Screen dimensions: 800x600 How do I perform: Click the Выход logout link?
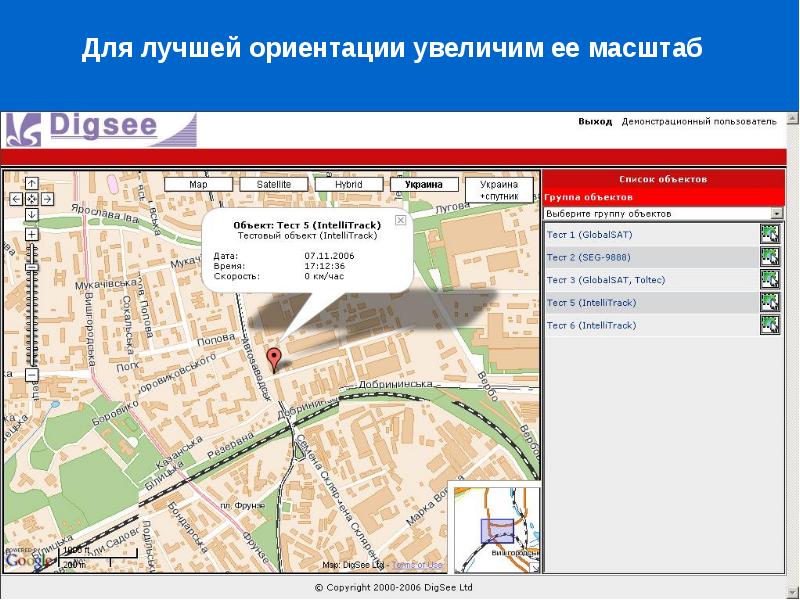594,121
